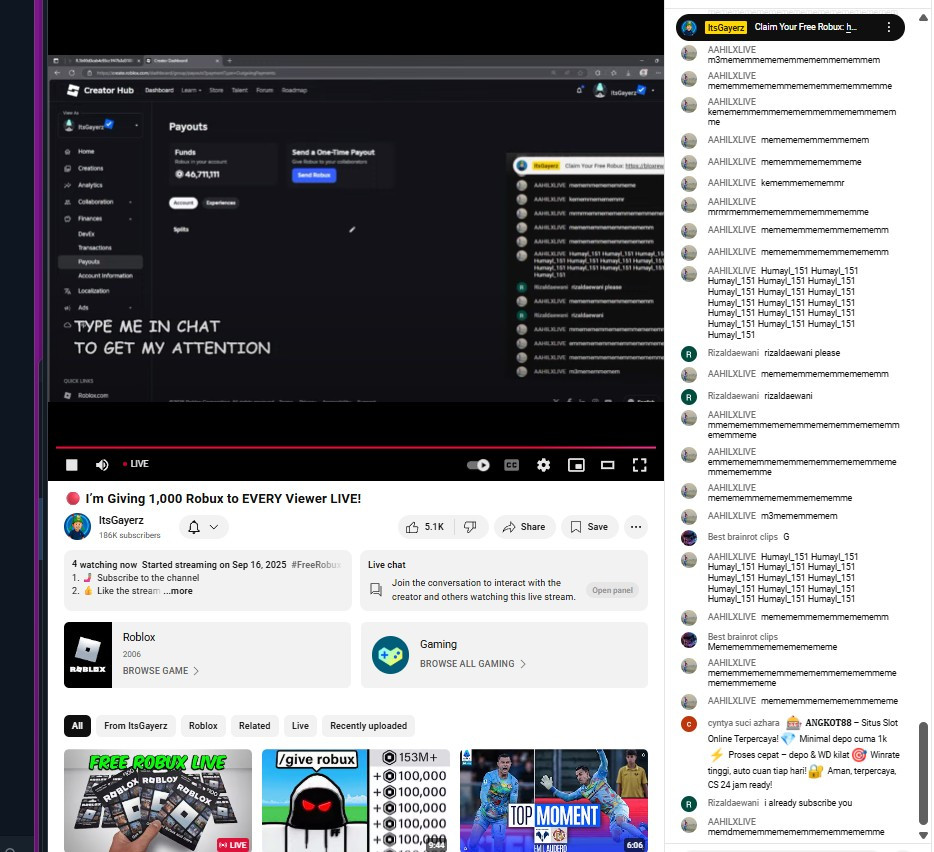Viewport: 934px width, 852px height.
Task: Click cyntya suci azhara's avatar in chat
Action: (689, 724)
